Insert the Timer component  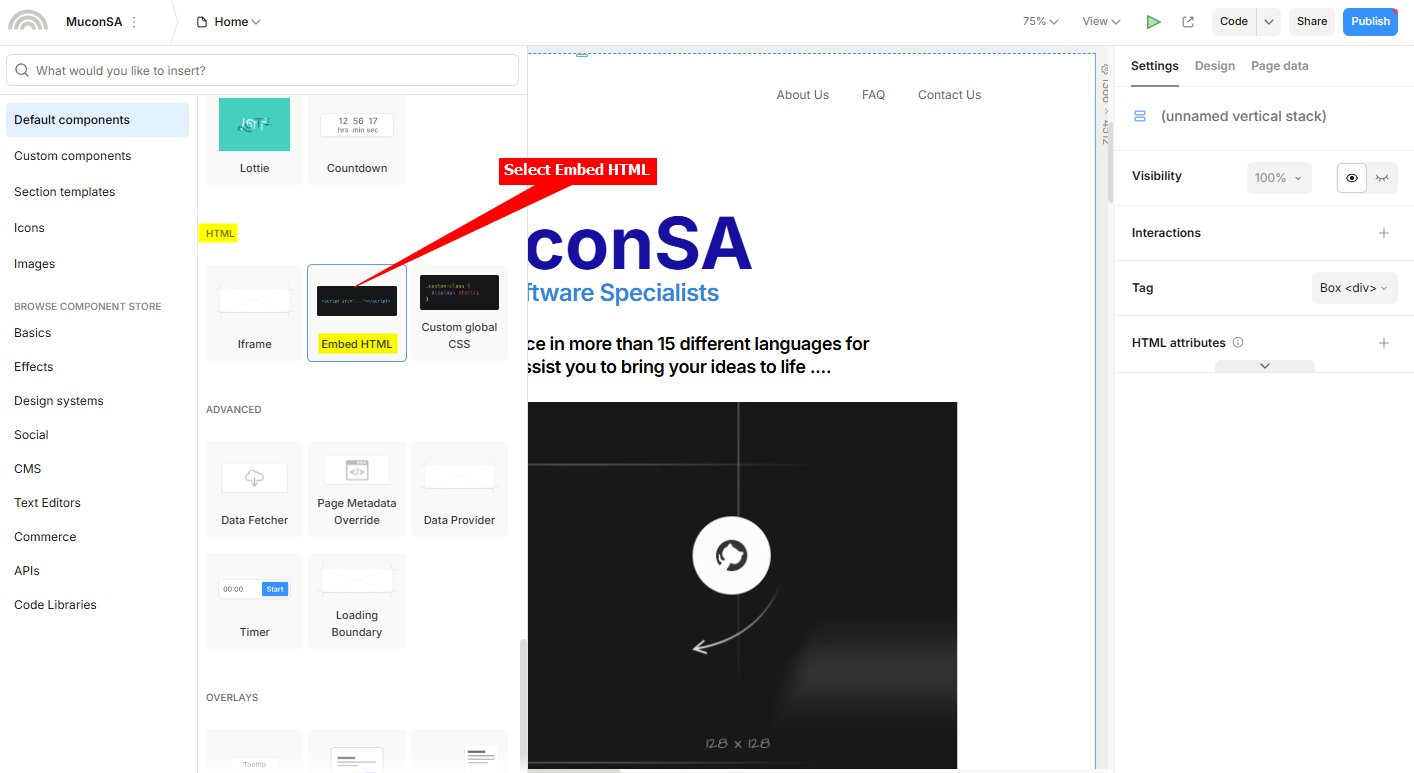(254, 600)
